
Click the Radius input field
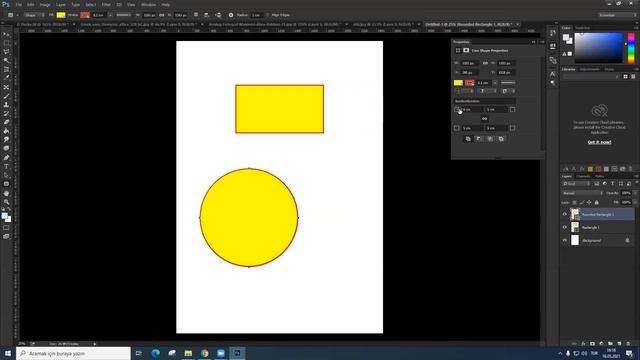click(256, 15)
